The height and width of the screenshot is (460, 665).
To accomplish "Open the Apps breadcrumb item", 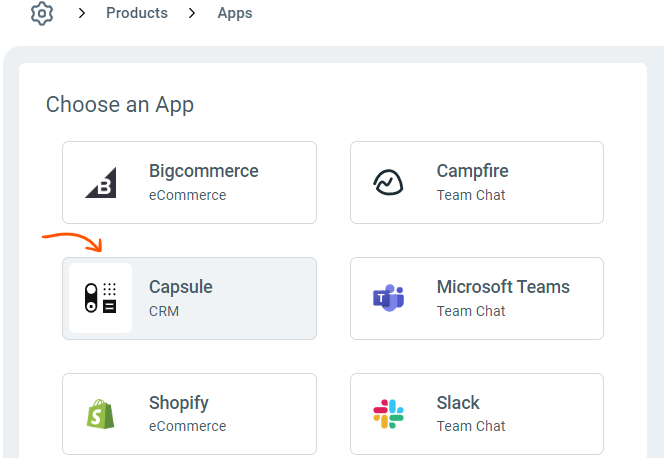I will click(x=235, y=14).
